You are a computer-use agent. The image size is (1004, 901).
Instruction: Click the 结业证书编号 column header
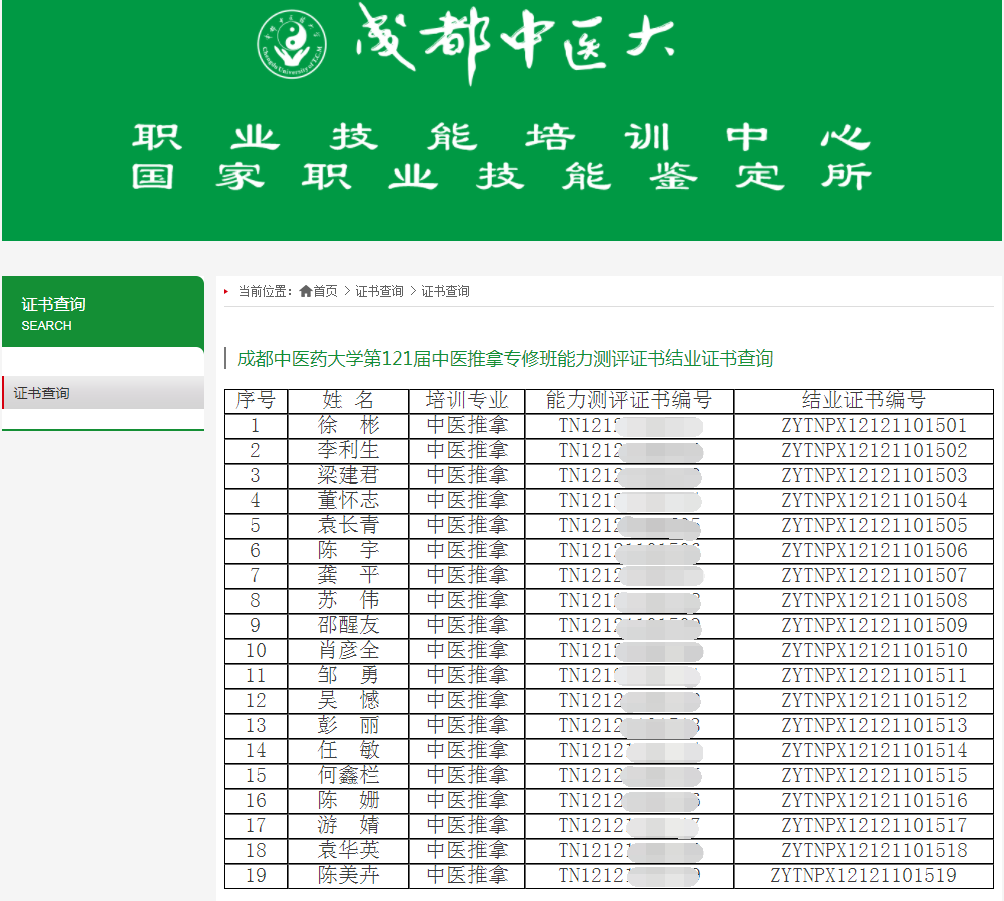[863, 400]
